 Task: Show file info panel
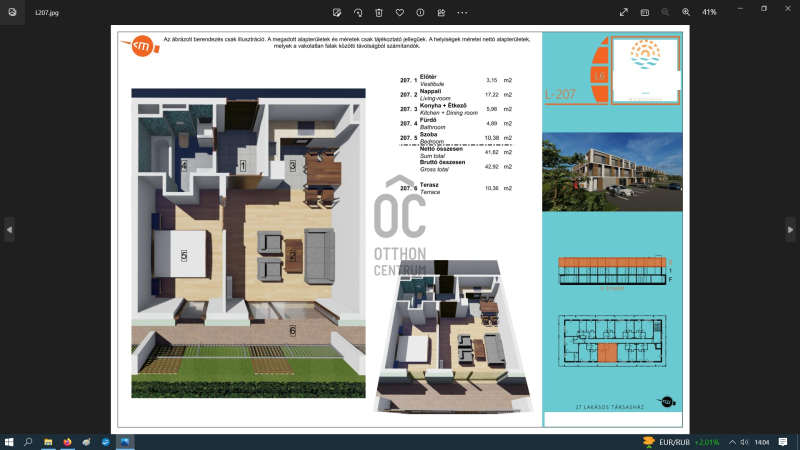click(420, 12)
